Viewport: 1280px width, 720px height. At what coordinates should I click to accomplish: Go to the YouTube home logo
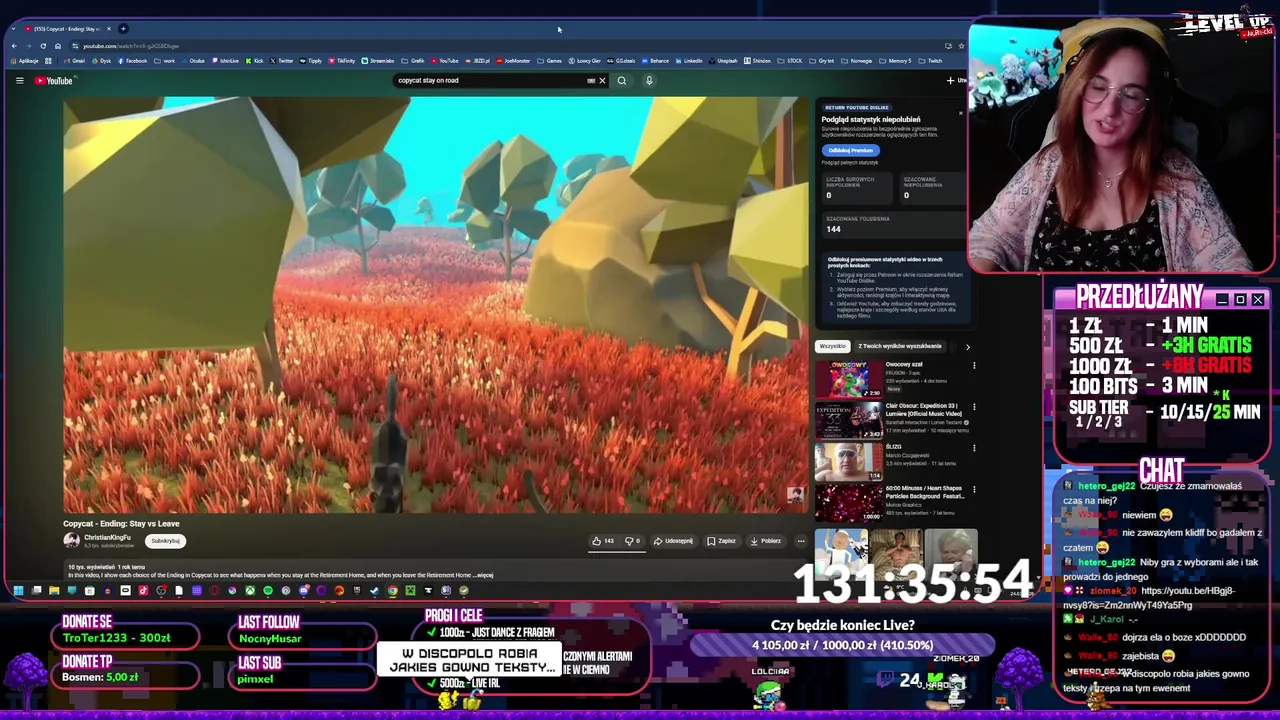coord(54,80)
